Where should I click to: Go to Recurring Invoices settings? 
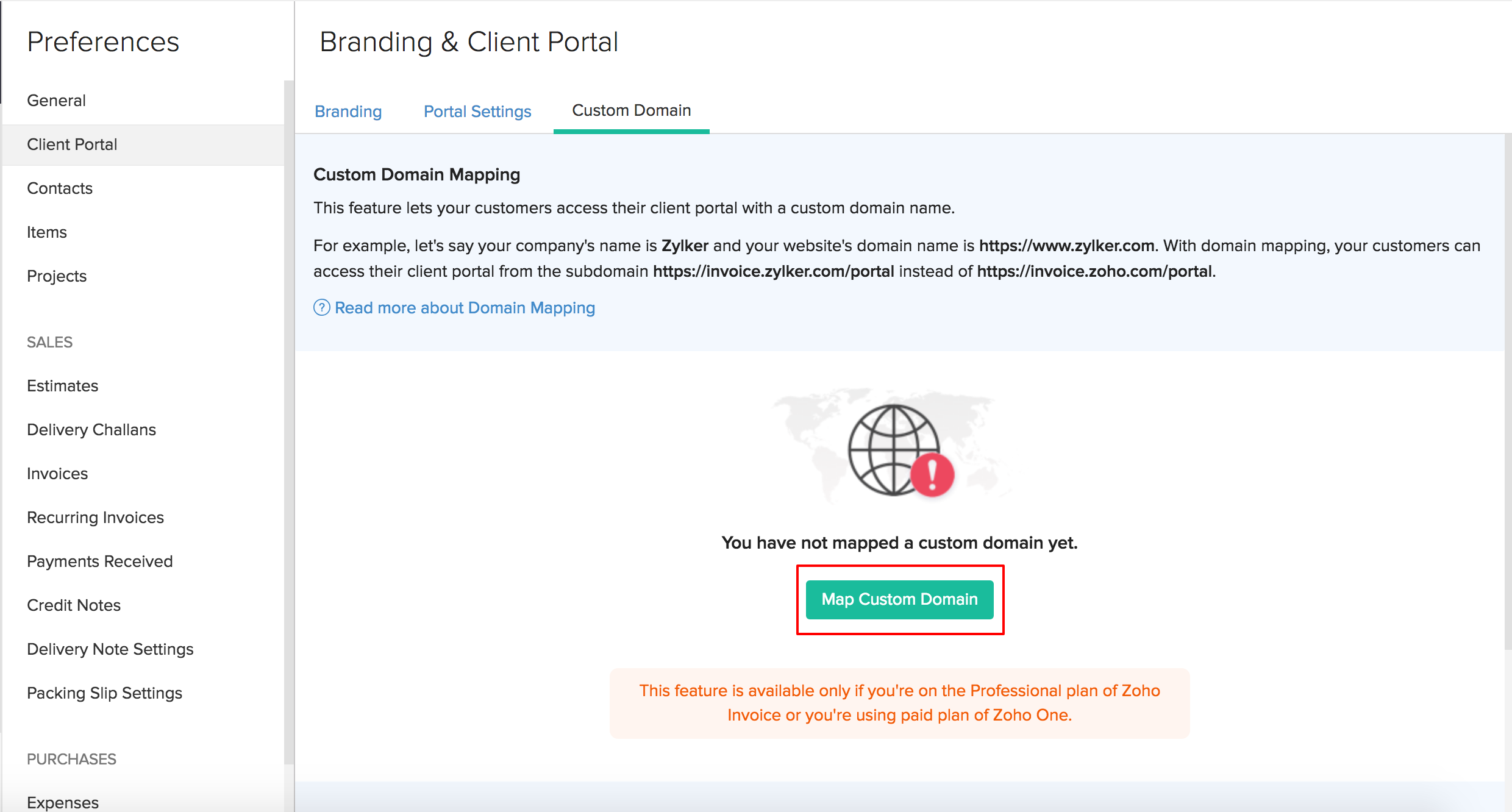coord(95,518)
